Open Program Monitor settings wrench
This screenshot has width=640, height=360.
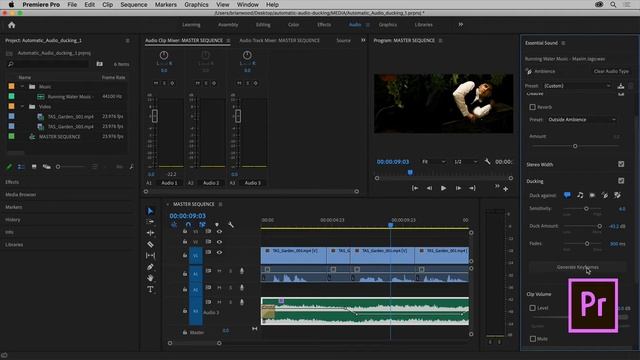487,162
